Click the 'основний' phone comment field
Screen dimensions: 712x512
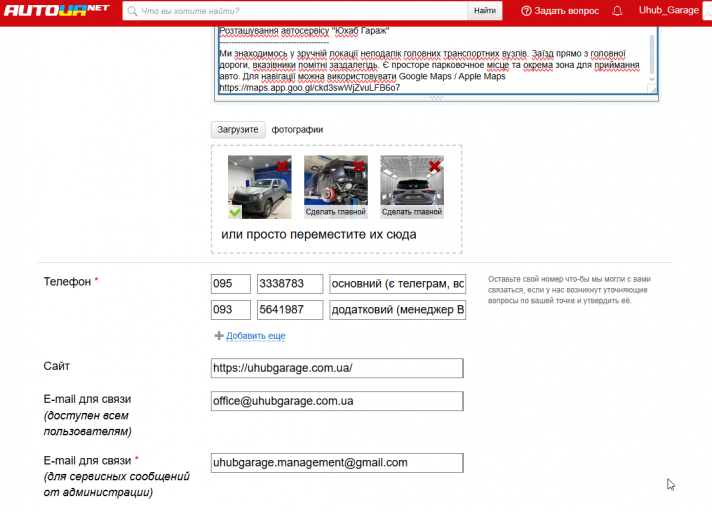pyautogui.click(x=398, y=284)
